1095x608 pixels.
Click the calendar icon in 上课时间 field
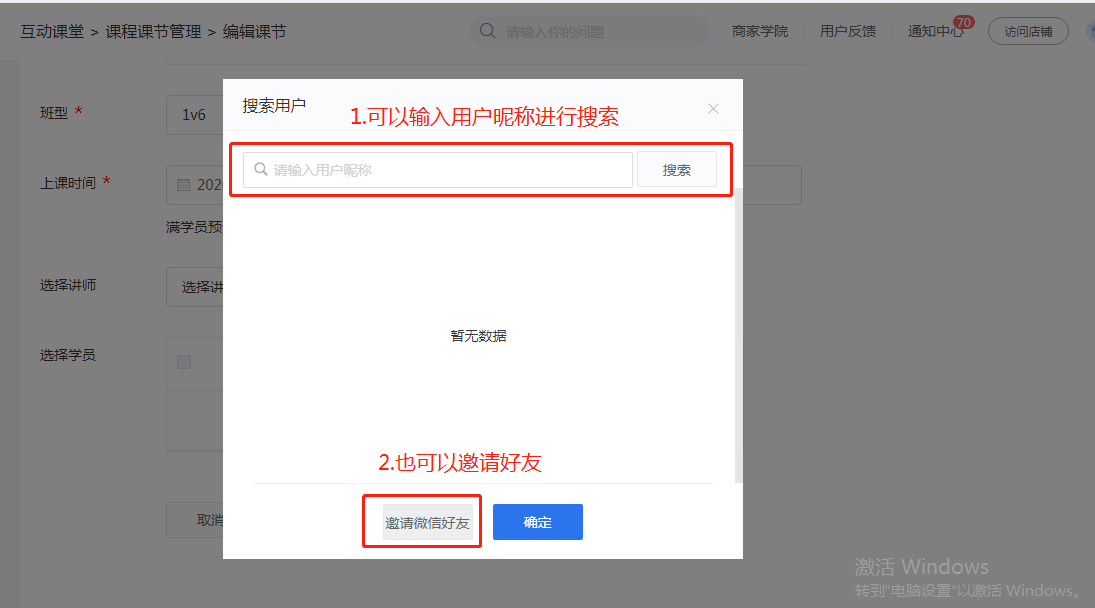[x=184, y=185]
